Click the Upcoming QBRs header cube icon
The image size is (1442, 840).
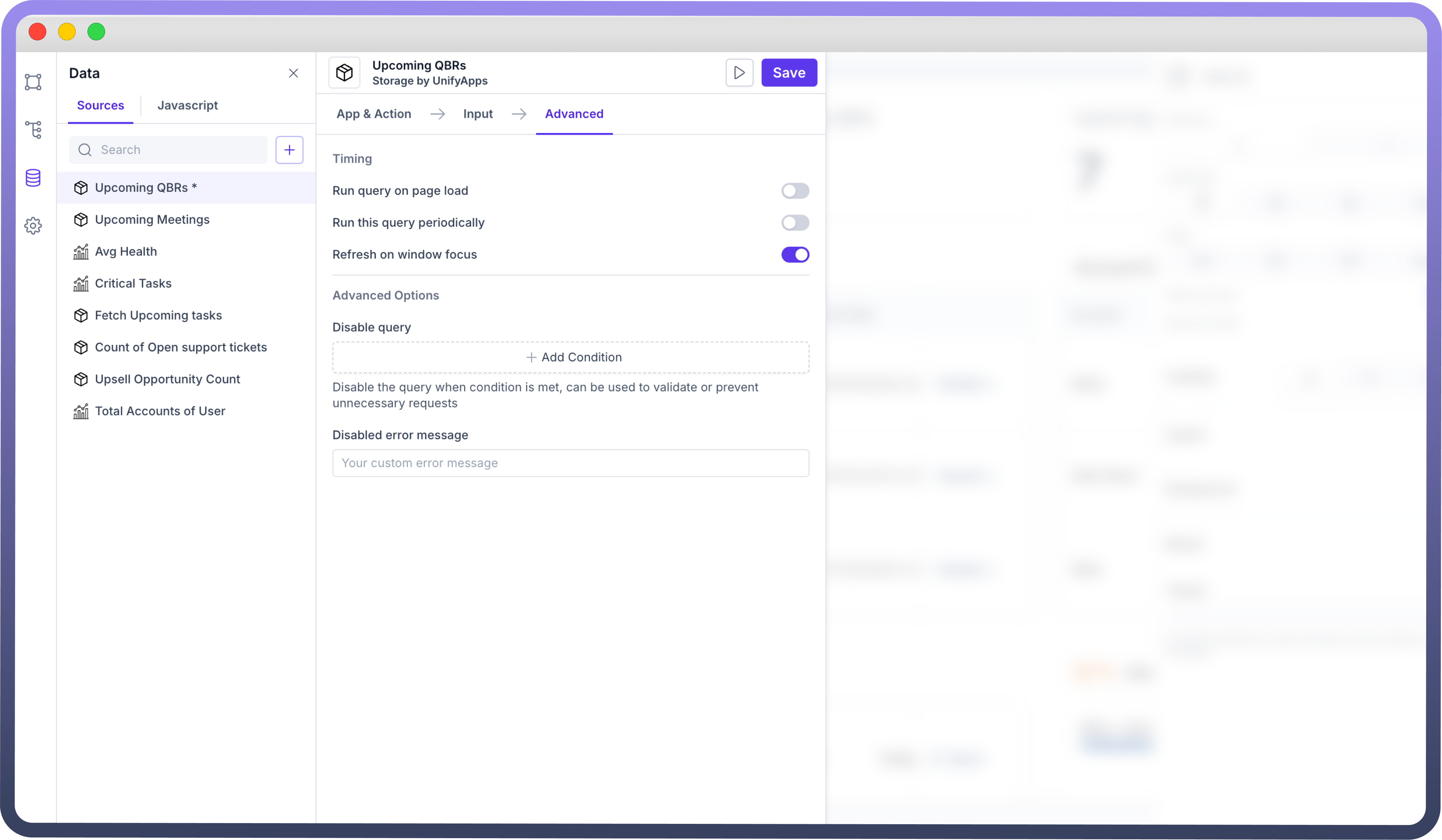[344, 73]
